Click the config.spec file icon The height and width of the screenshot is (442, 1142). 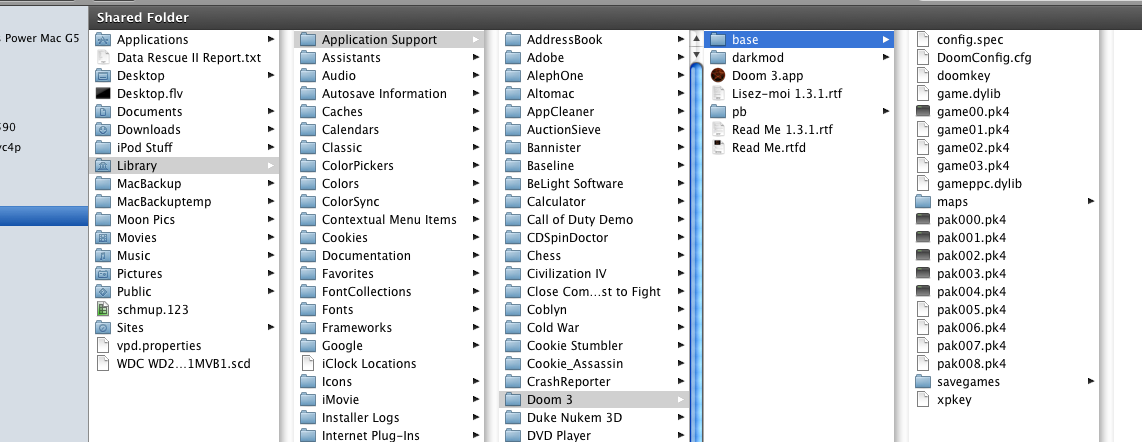[924, 40]
